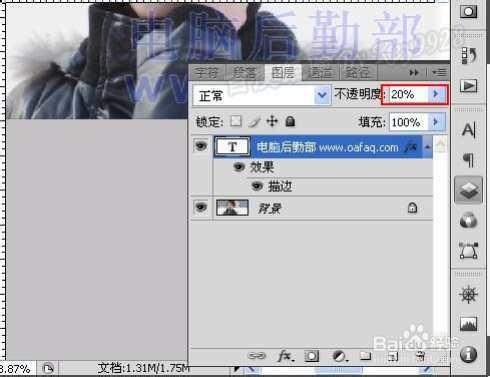Click the fx icon on text layer
The height and width of the screenshot is (377, 490).
411,147
